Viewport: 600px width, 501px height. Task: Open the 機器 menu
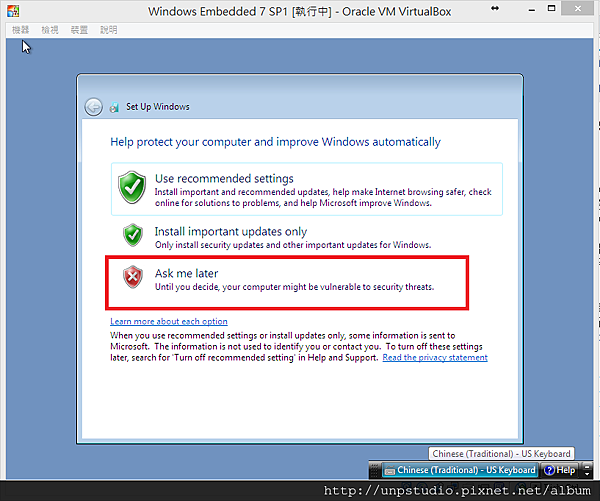click(x=21, y=30)
